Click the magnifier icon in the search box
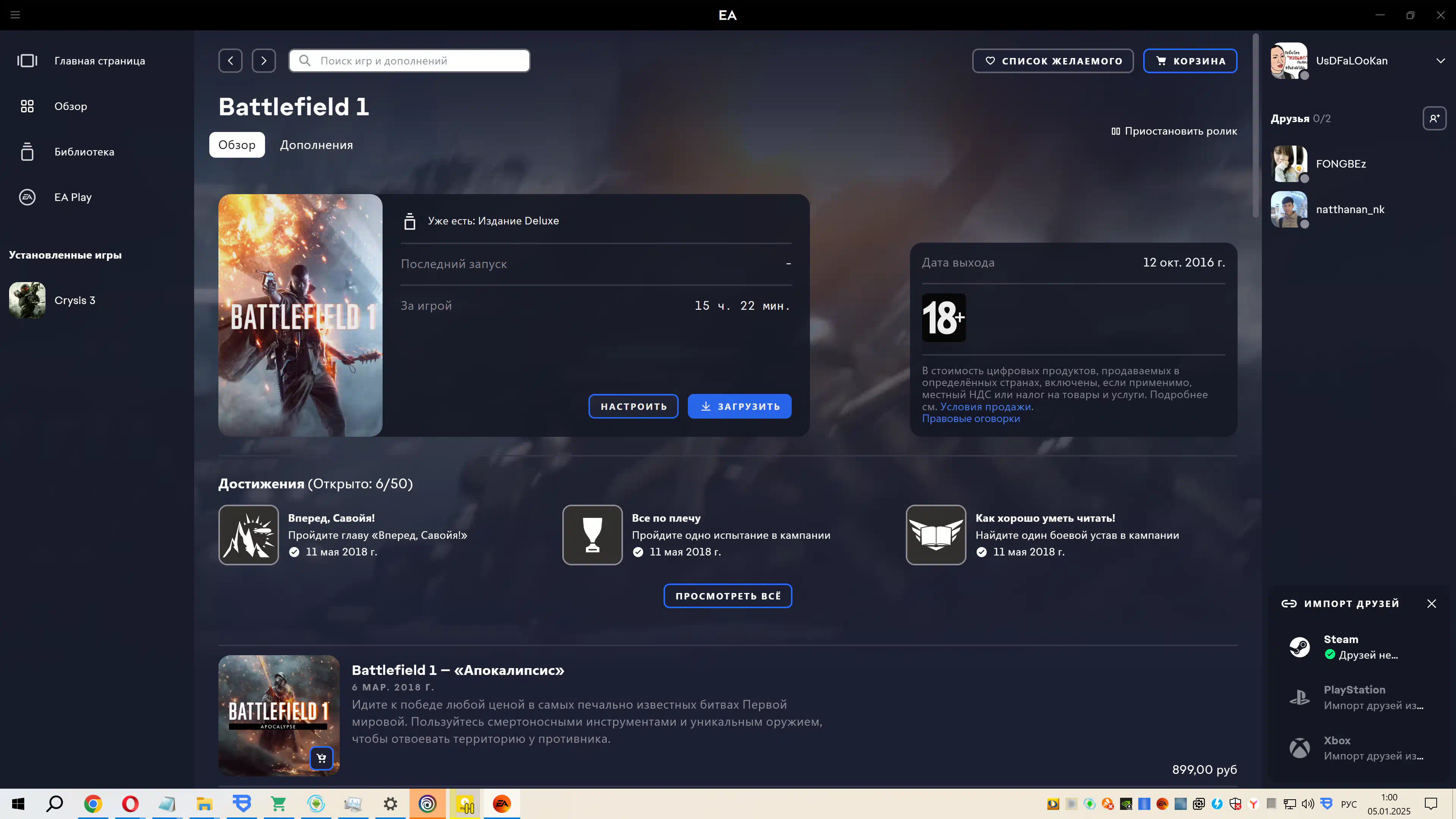Screen dimensions: 1456x819 tap(304, 61)
